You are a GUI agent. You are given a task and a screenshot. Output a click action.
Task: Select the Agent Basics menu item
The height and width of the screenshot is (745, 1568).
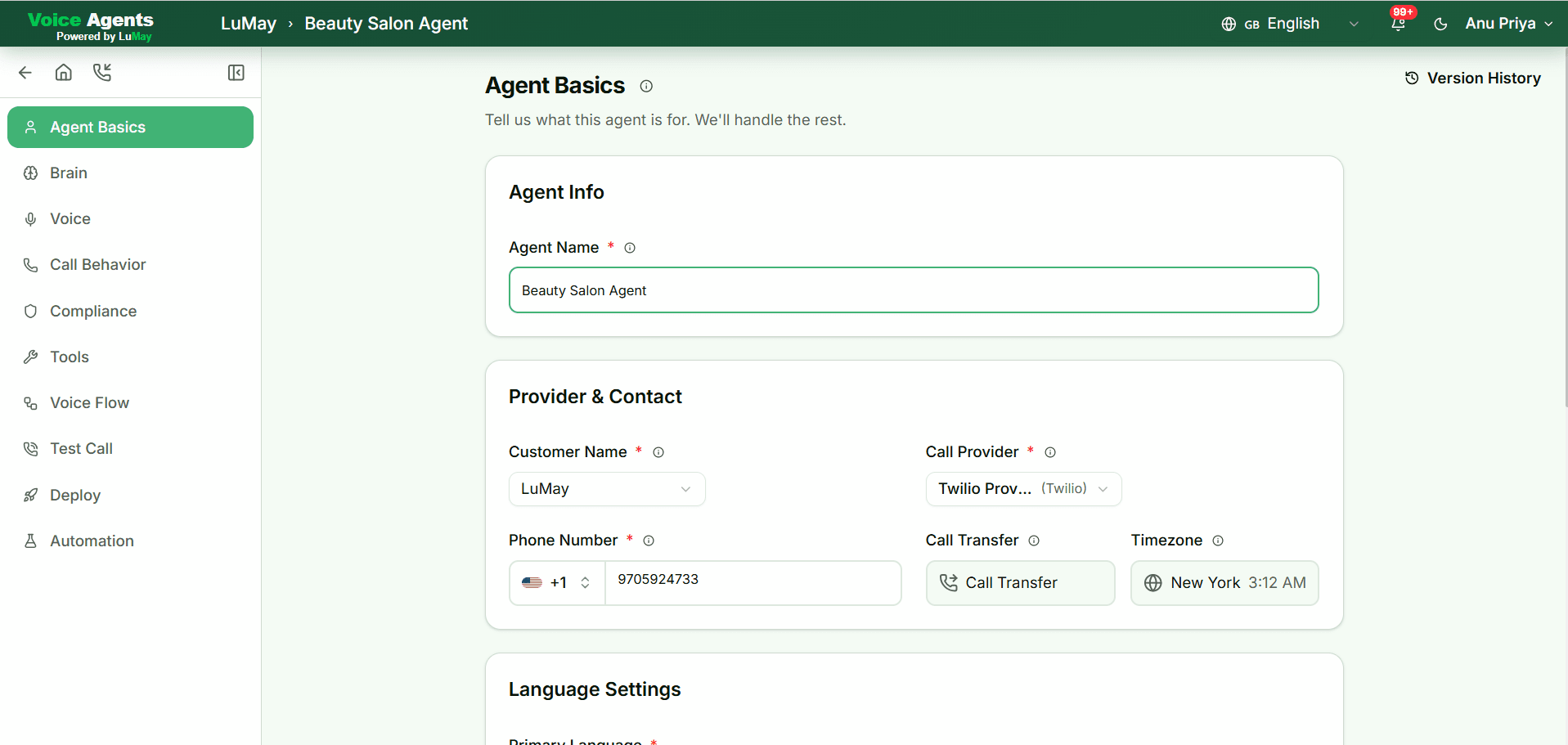coord(130,127)
